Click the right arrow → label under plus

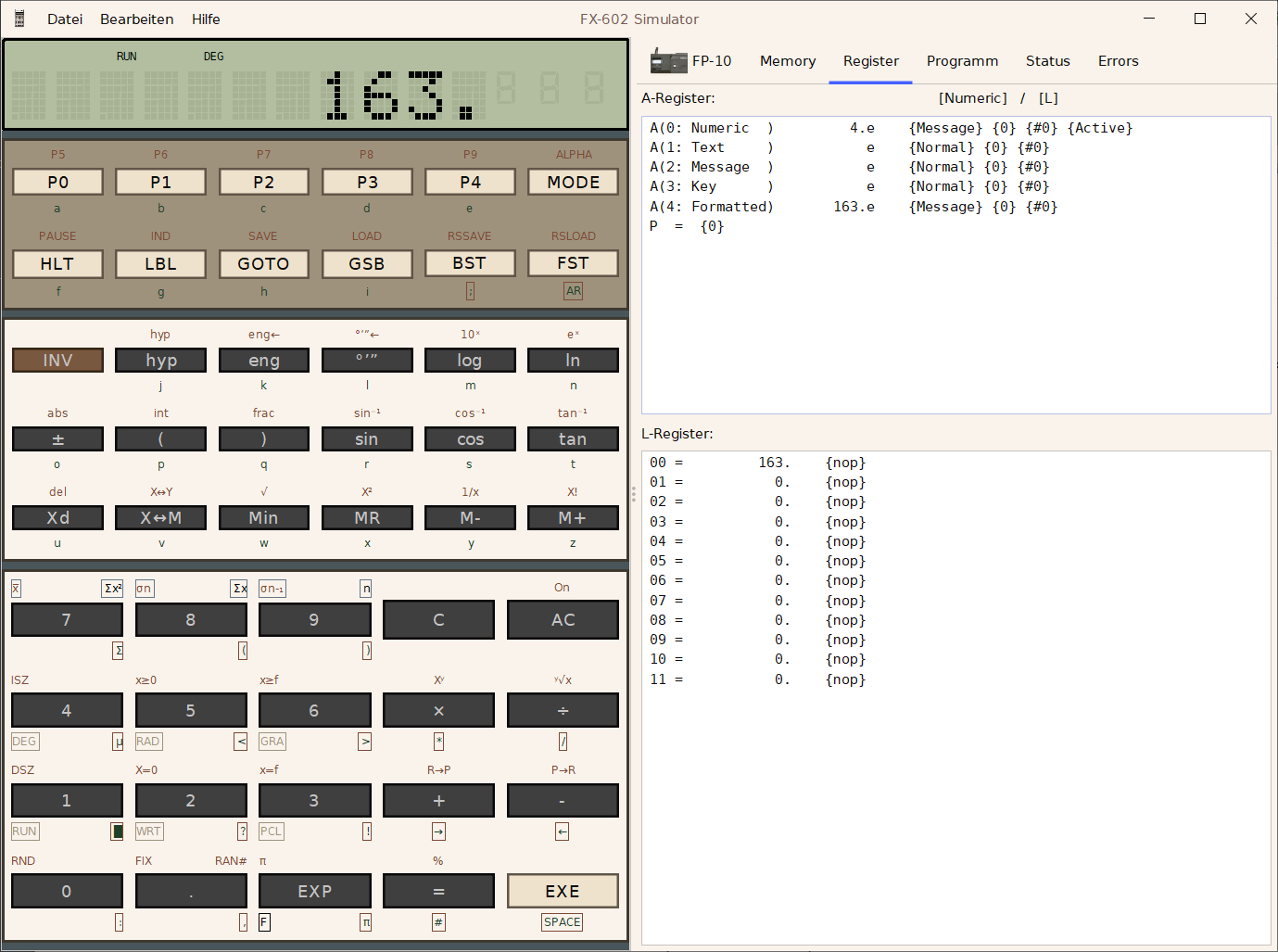(438, 831)
